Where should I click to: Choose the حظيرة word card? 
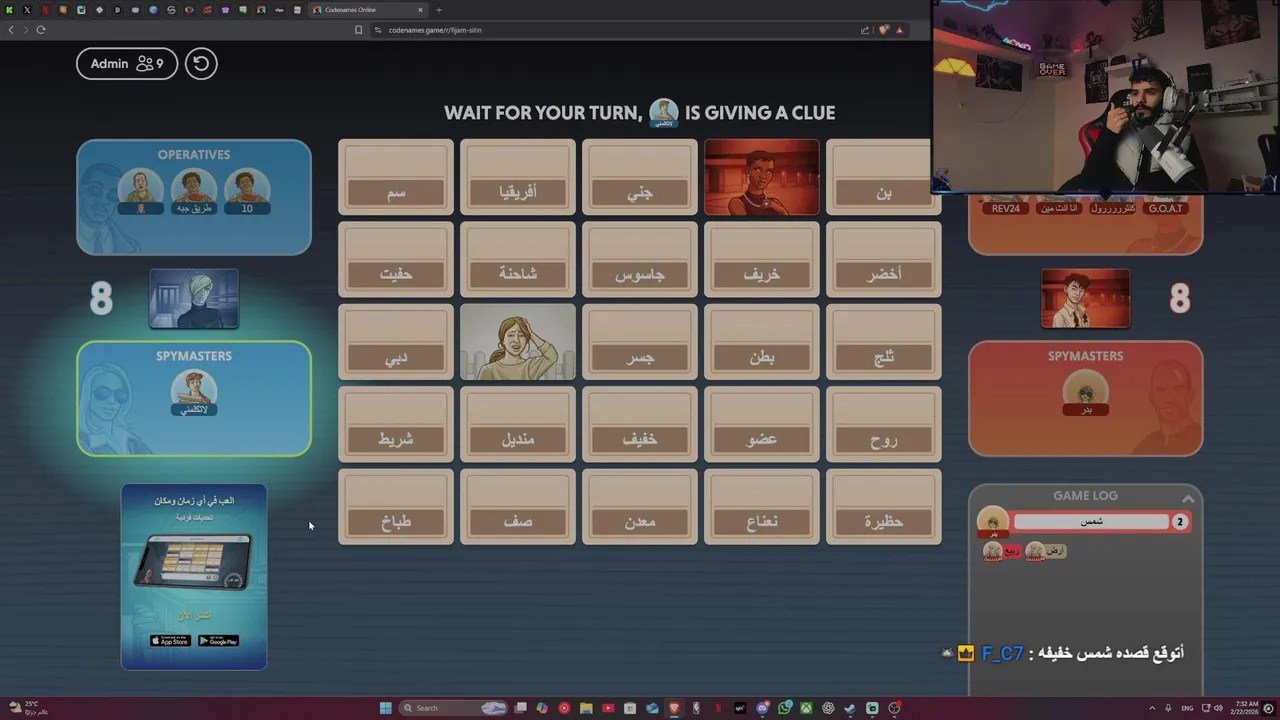point(884,507)
